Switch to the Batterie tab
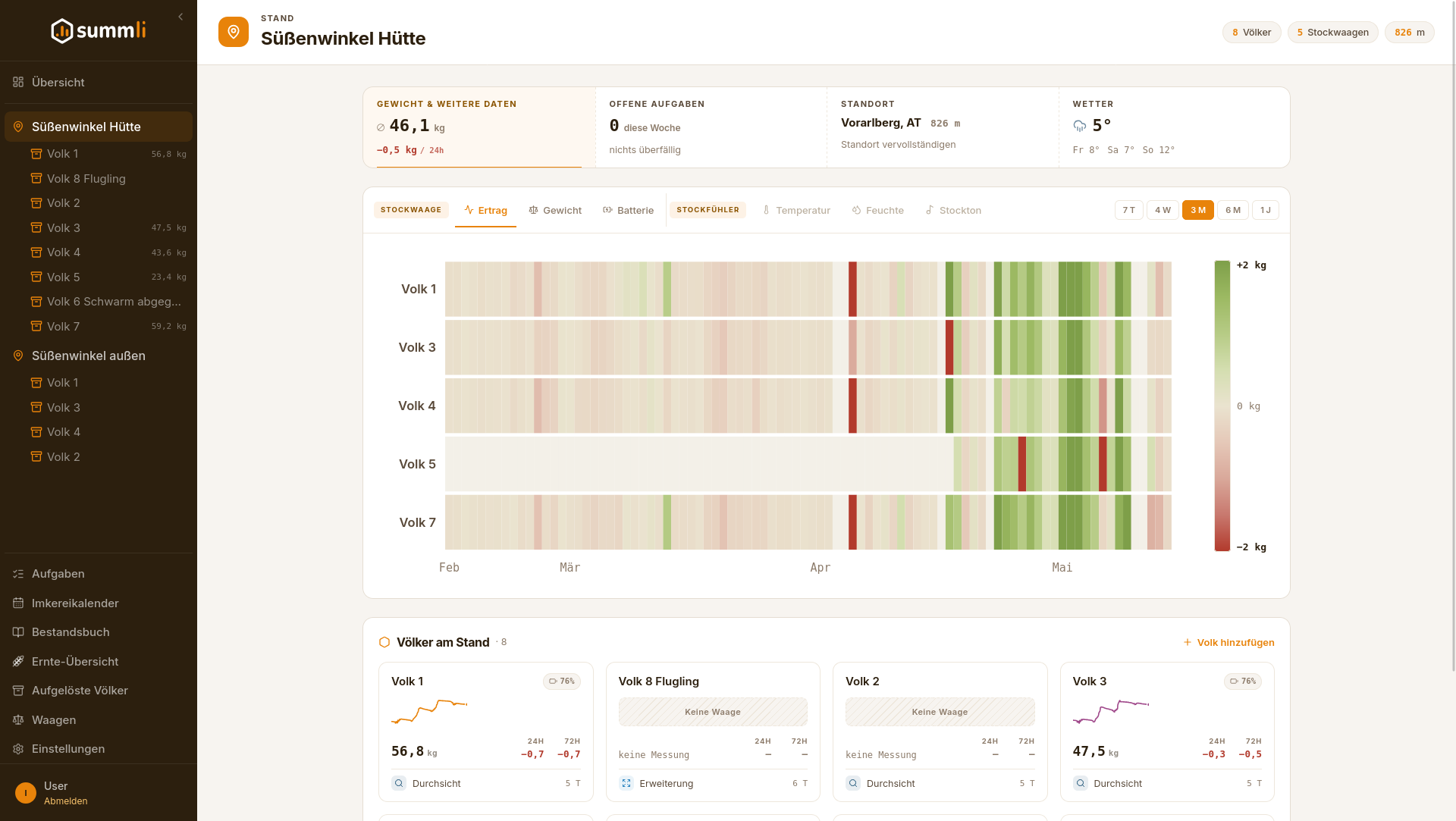1456x821 pixels. tap(628, 211)
